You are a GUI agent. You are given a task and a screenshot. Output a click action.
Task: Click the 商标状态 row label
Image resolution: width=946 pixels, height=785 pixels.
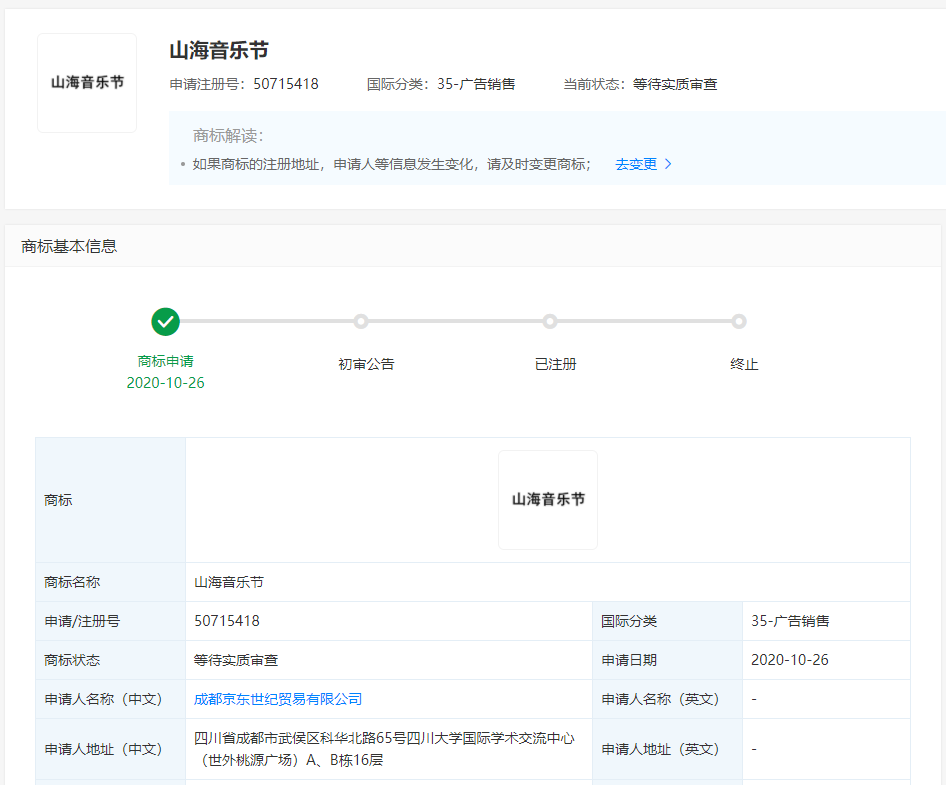pos(72,660)
